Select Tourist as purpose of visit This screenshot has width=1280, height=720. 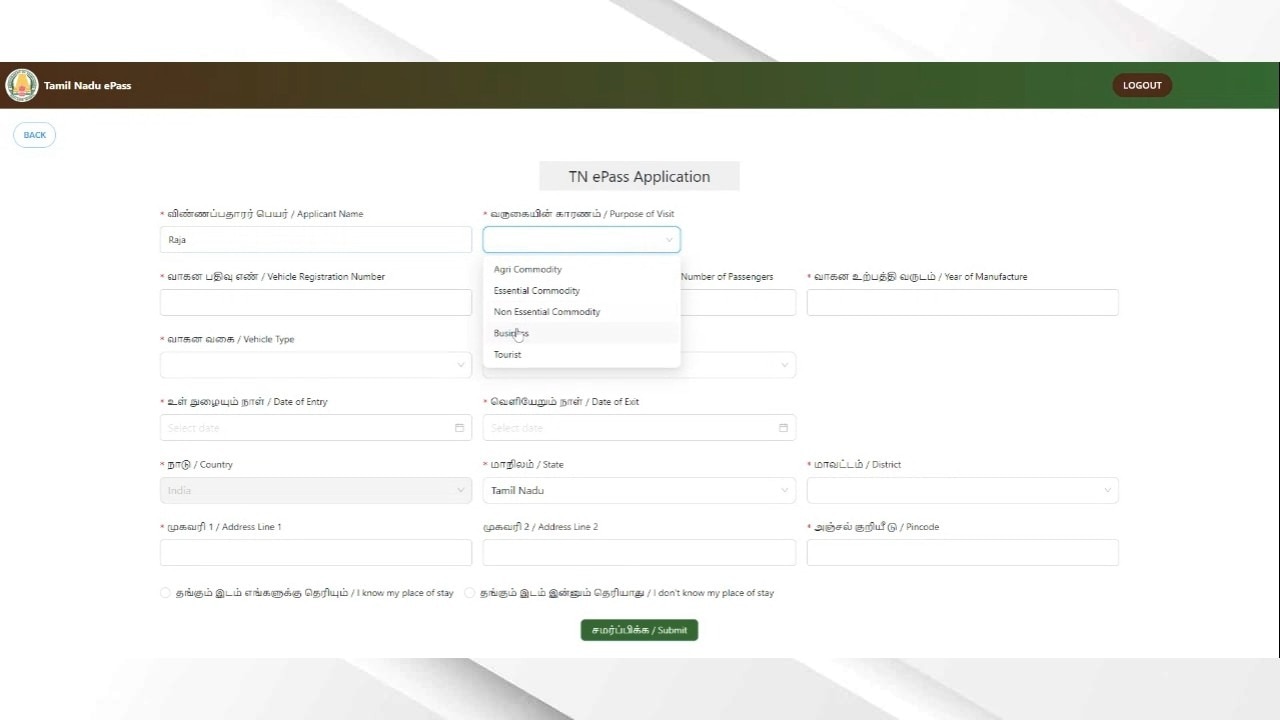click(581, 354)
